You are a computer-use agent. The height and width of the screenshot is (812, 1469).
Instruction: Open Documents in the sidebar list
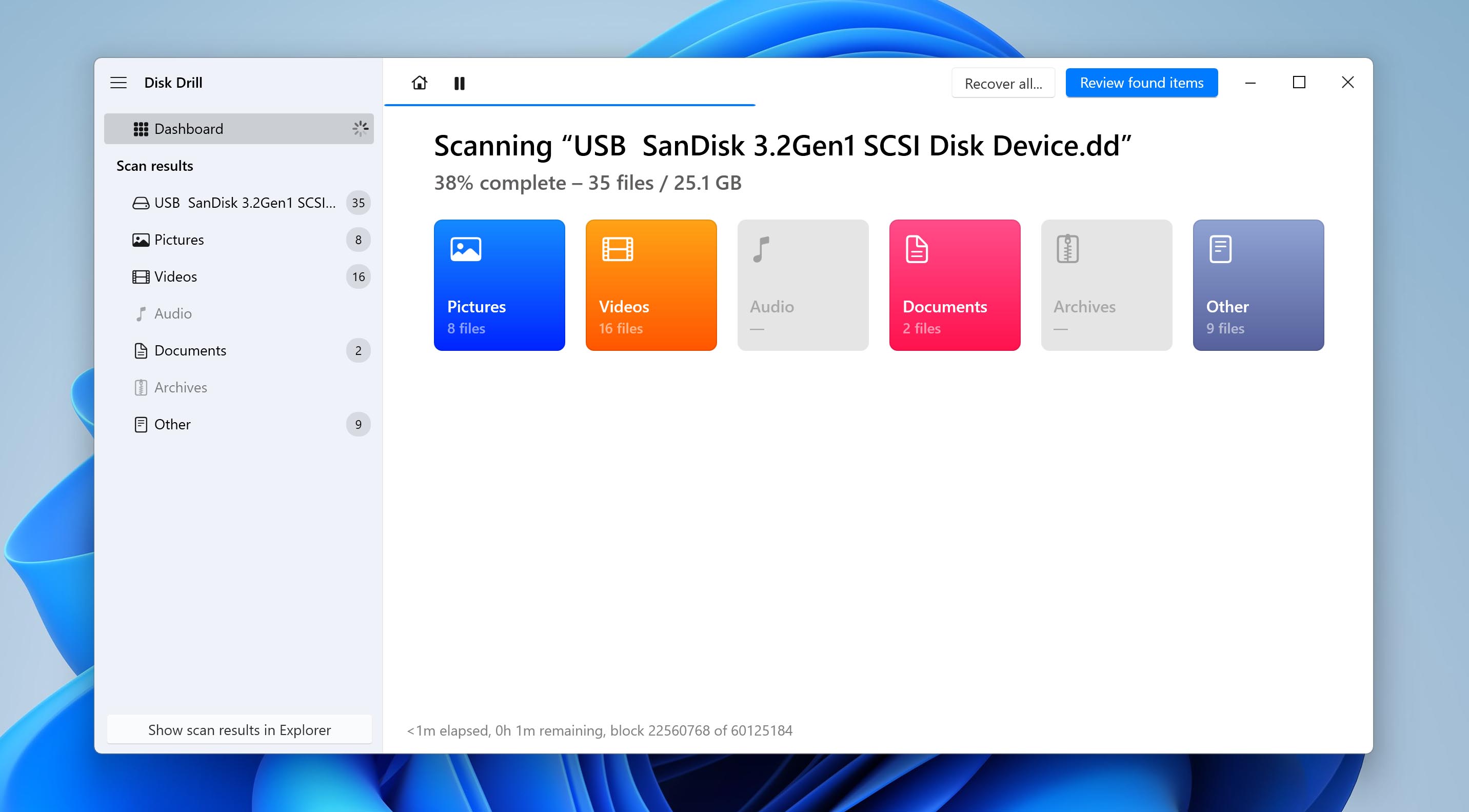[239, 351]
